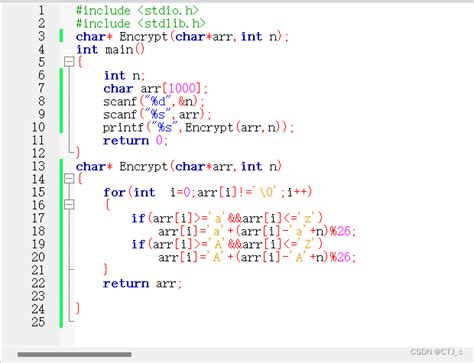Click the scanf "%s" line
The height and width of the screenshot is (363, 474).
click(157, 114)
